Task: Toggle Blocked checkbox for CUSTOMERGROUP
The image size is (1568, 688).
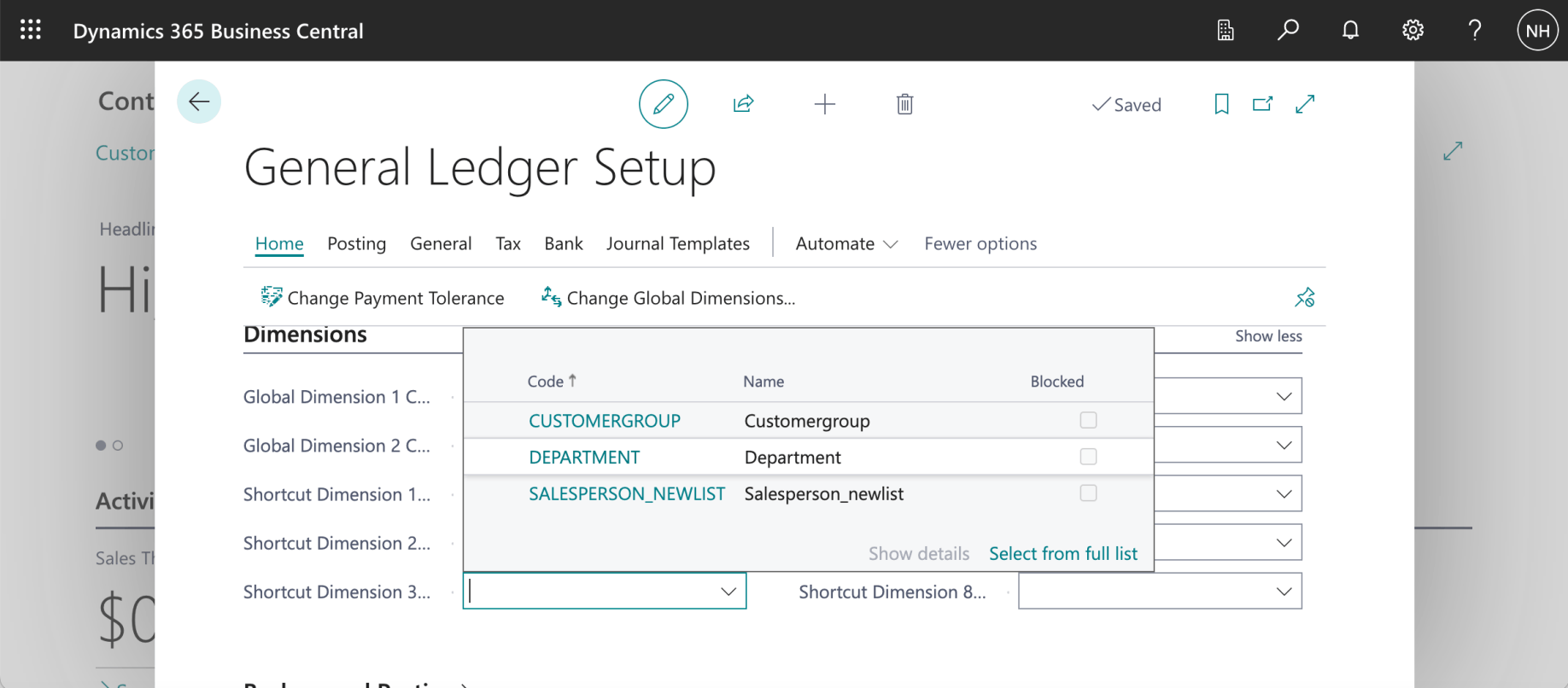Action: (1088, 420)
